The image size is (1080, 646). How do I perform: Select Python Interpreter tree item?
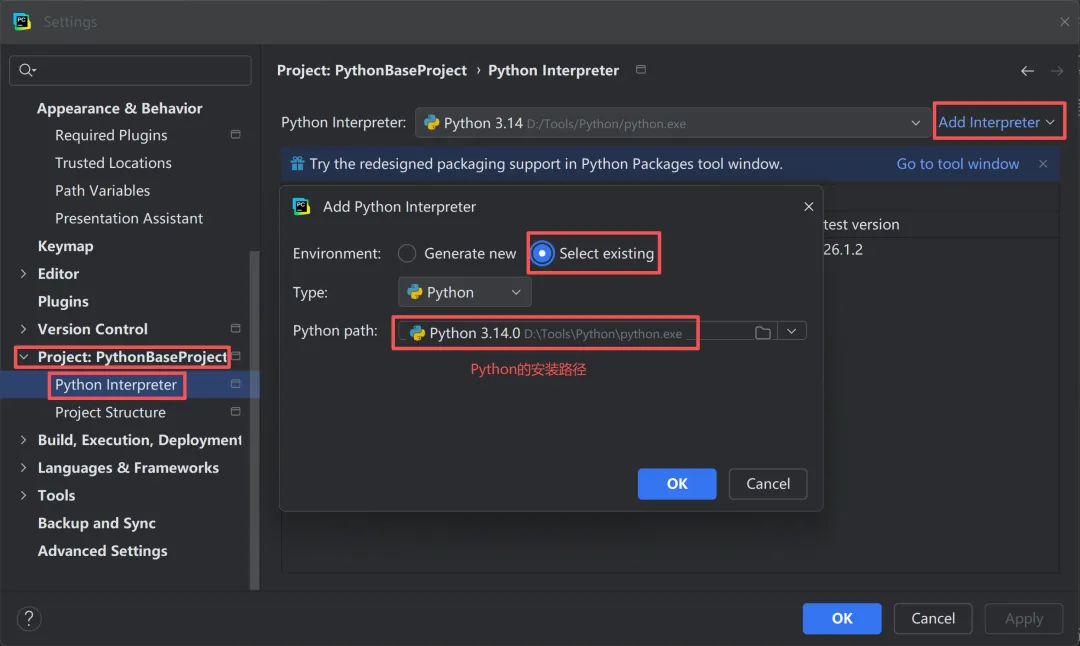[x=116, y=384]
